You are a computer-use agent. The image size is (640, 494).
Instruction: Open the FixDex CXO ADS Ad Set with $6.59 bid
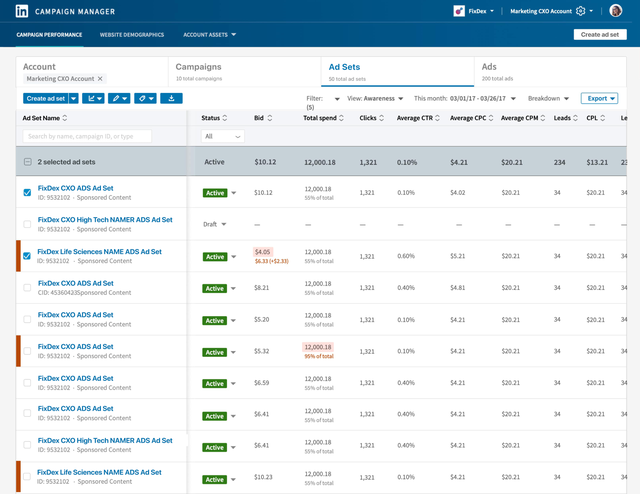pyautogui.click(x=76, y=378)
